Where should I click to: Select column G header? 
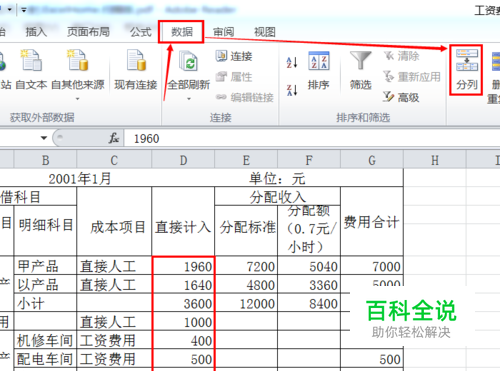[x=372, y=160]
